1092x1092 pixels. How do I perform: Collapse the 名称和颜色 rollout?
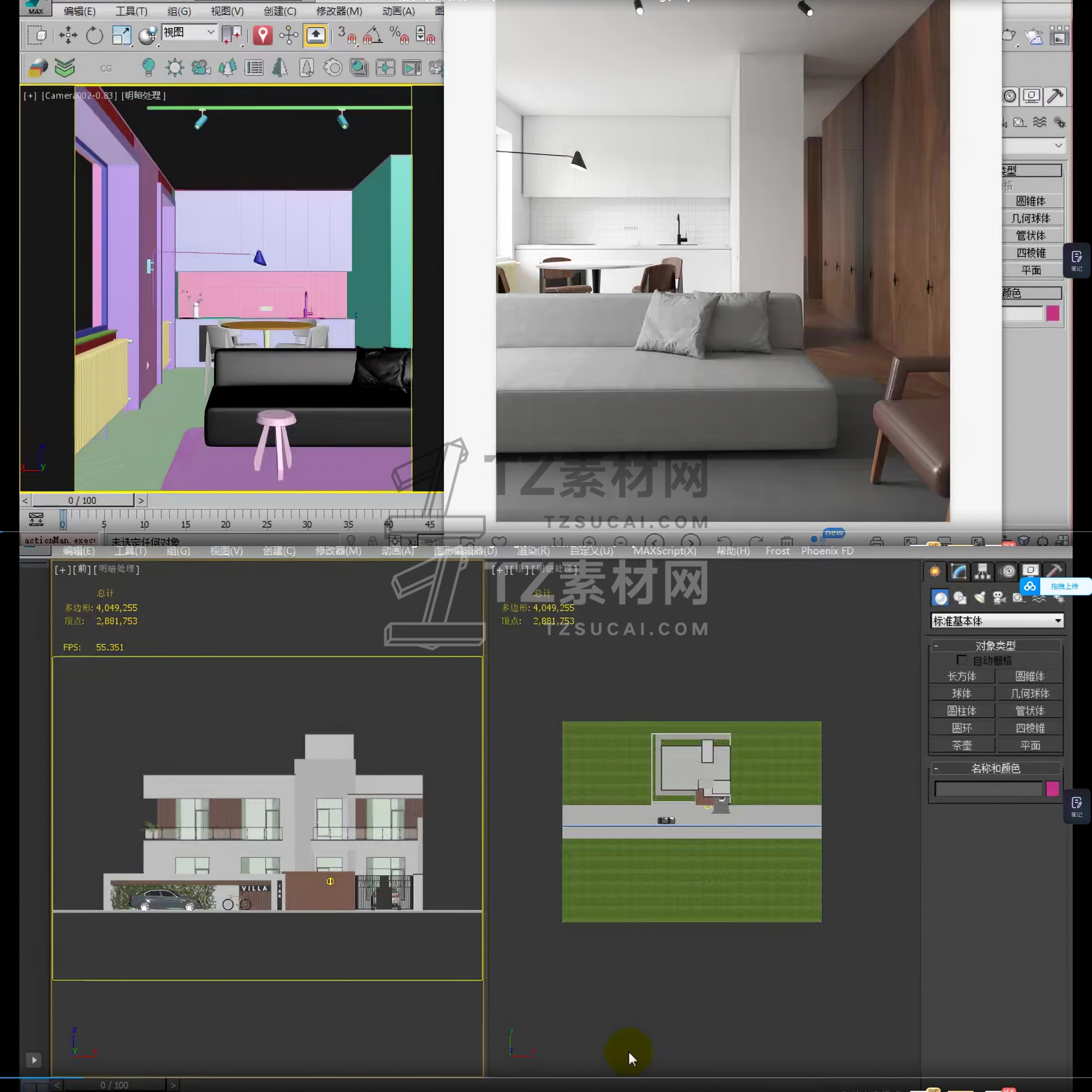[996, 768]
